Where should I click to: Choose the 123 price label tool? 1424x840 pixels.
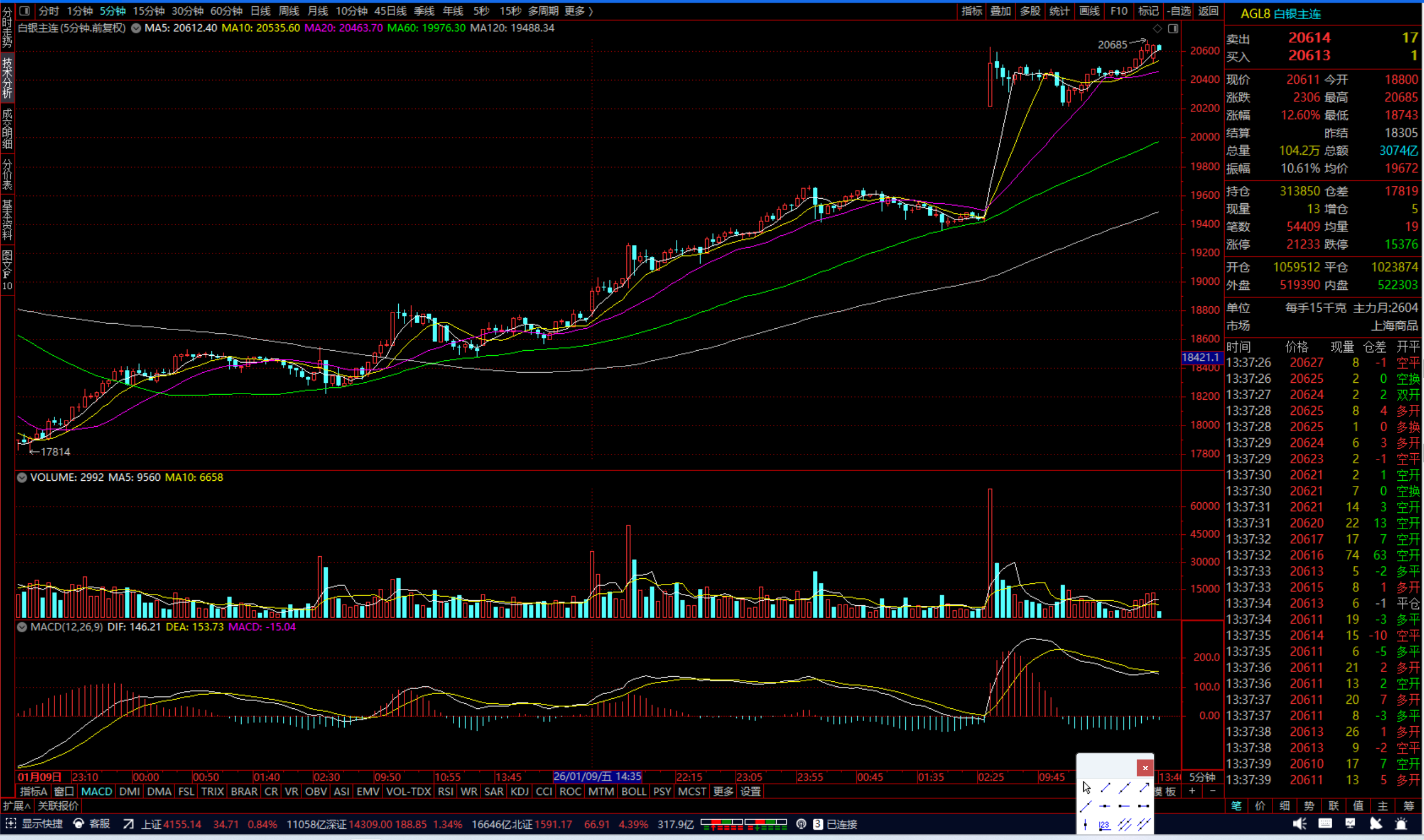[1104, 825]
